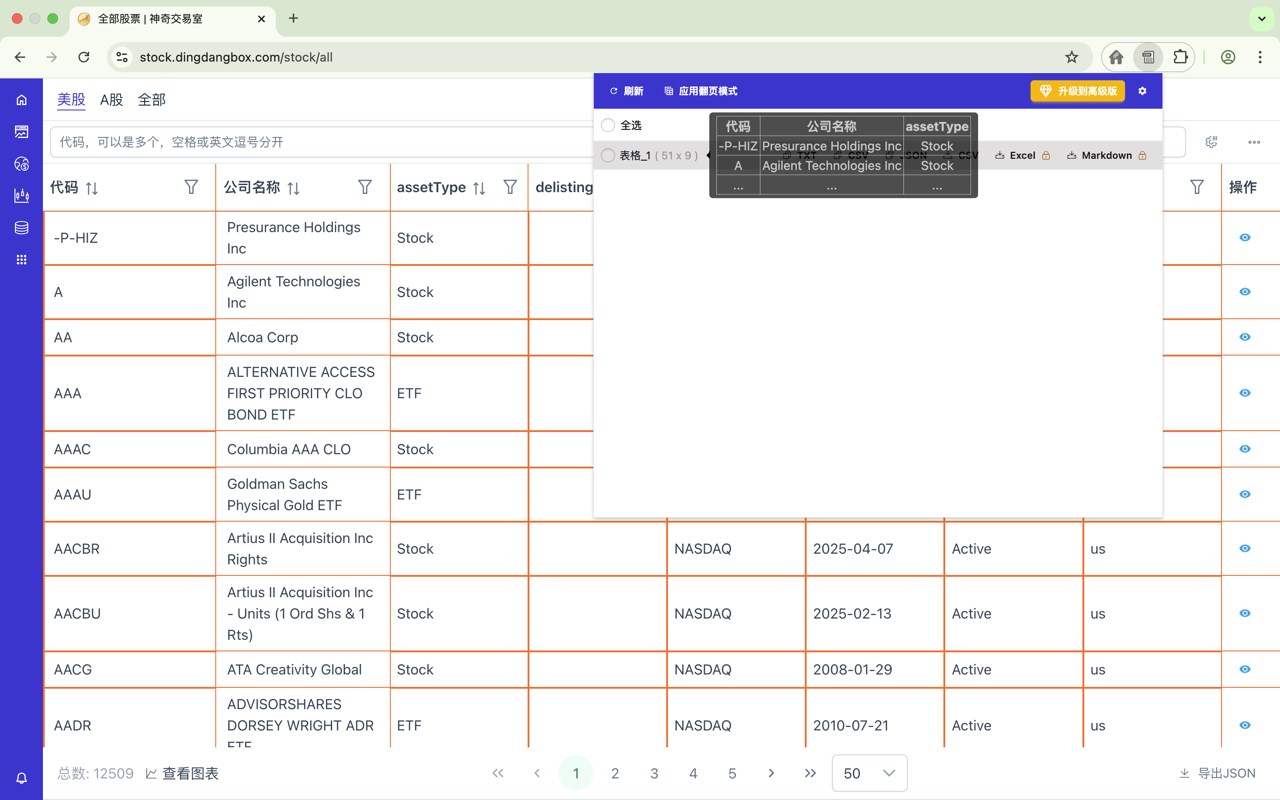The image size is (1280, 800).
Task: Select the 全部股票 browser tab
Action: (172, 19)
